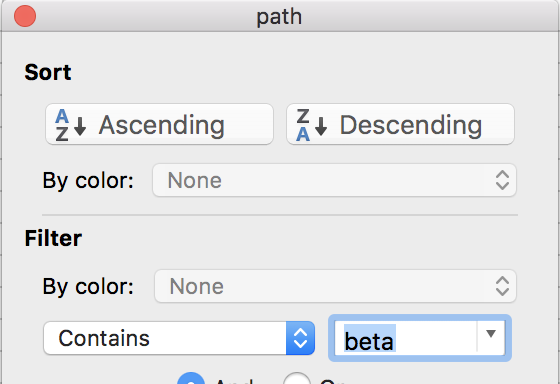Click the path title bar text
The width and height of the screenshot is (560, 384).
[x=279, y=17]
